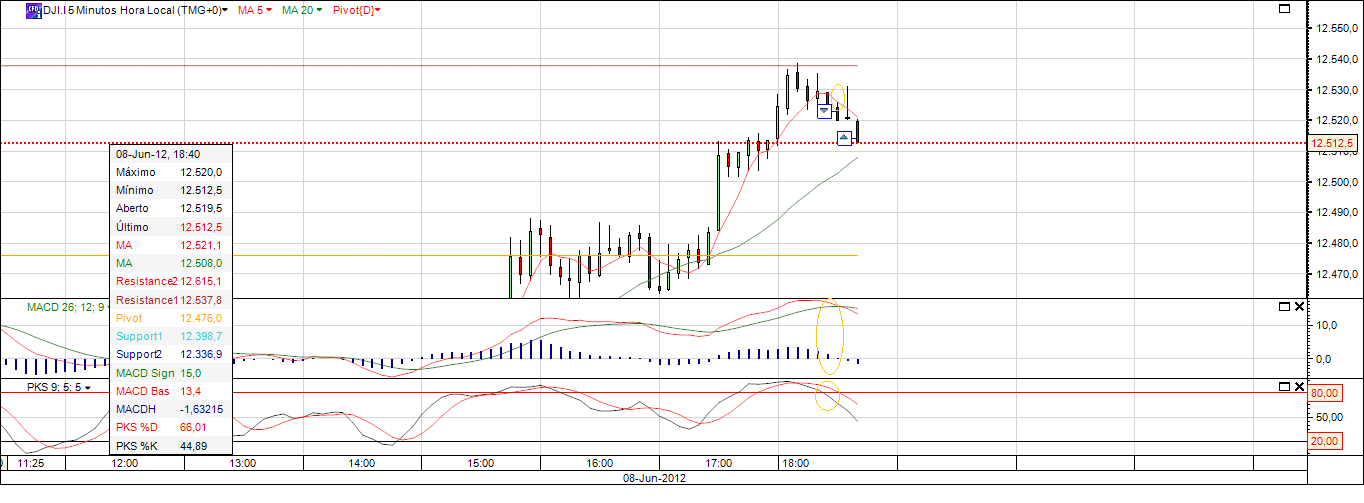This screenshot has width=1364, height=503.
Task: Click the Support1 12.398,7 tooltip row
Action: click(171, 336)
